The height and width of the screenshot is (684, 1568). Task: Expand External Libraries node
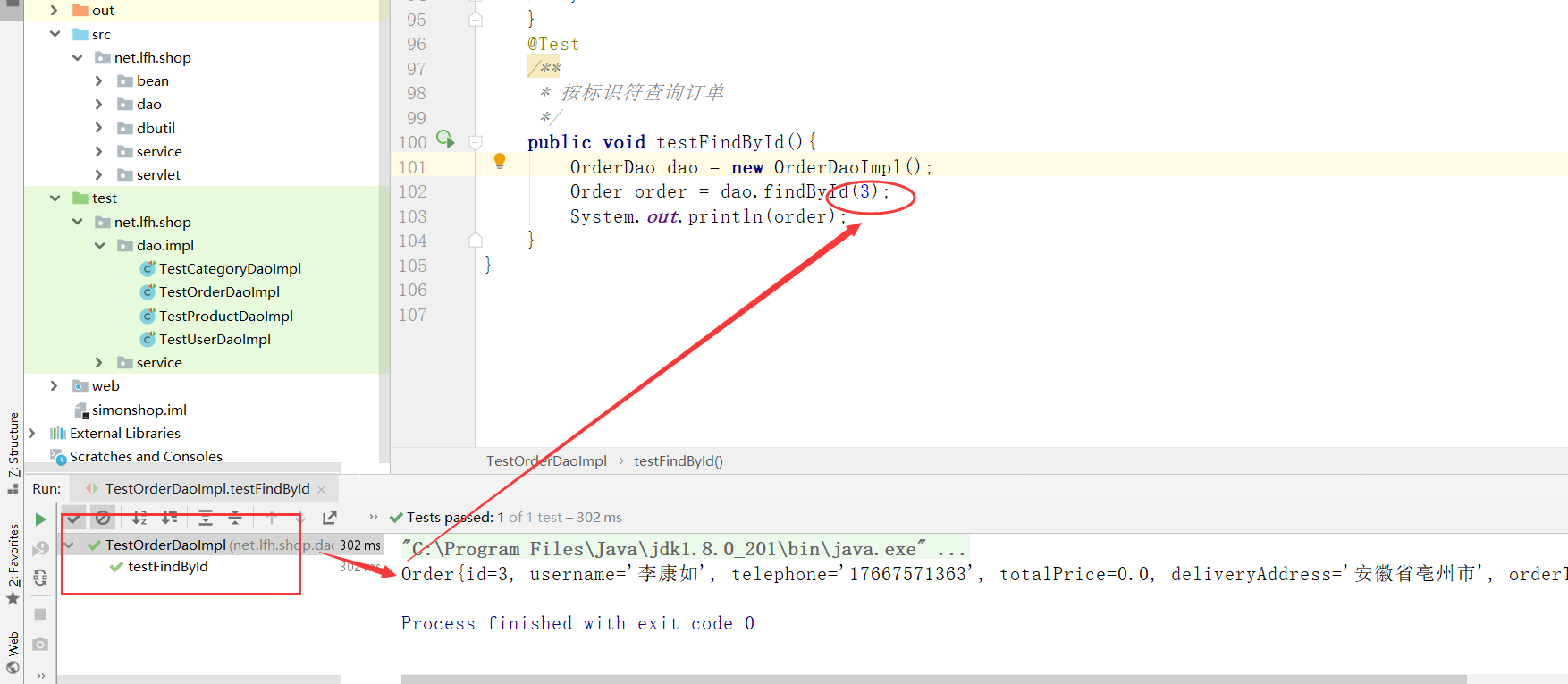[32, 433]
